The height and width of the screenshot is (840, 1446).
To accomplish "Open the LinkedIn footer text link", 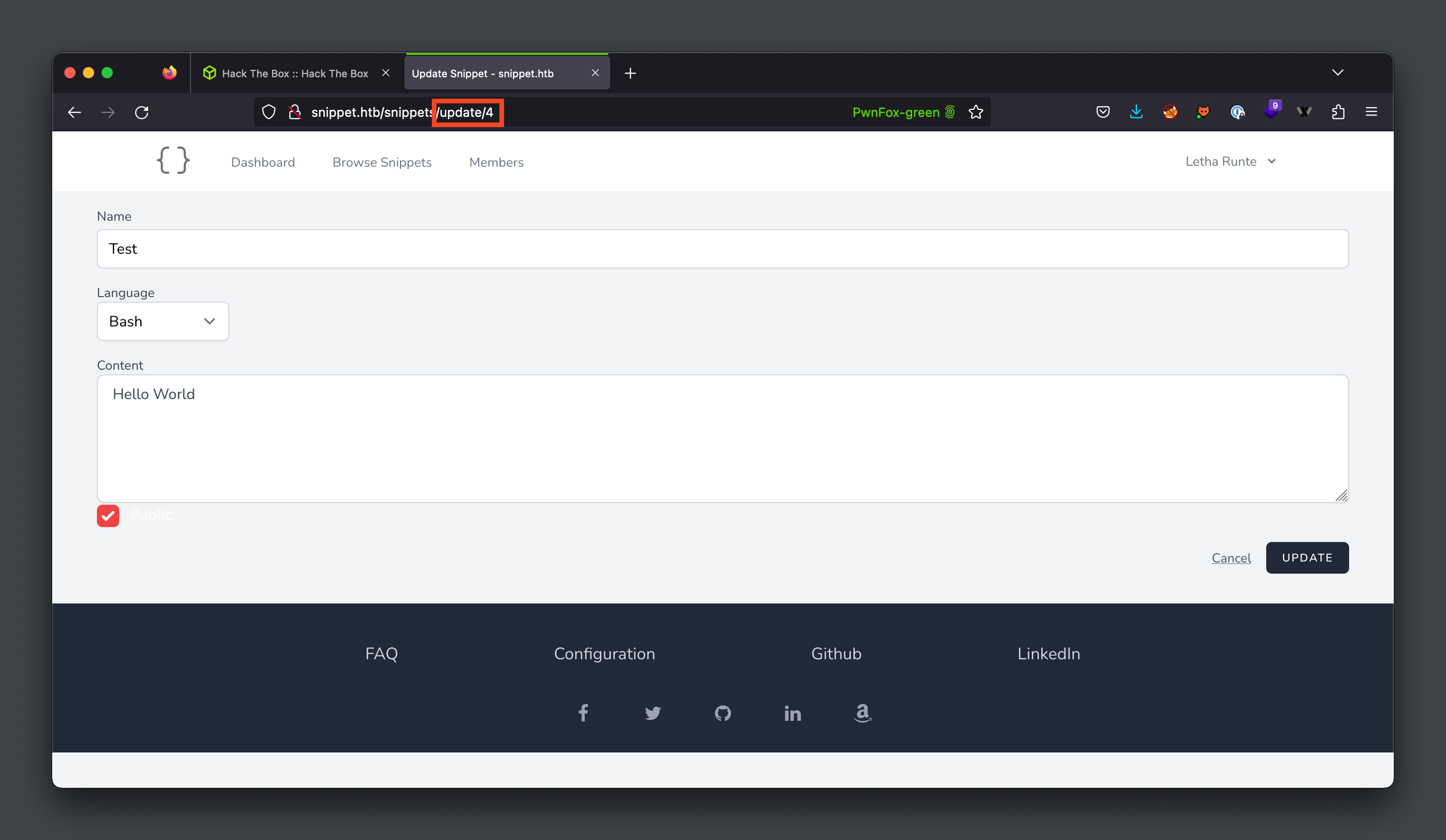I will [1049, 654].
